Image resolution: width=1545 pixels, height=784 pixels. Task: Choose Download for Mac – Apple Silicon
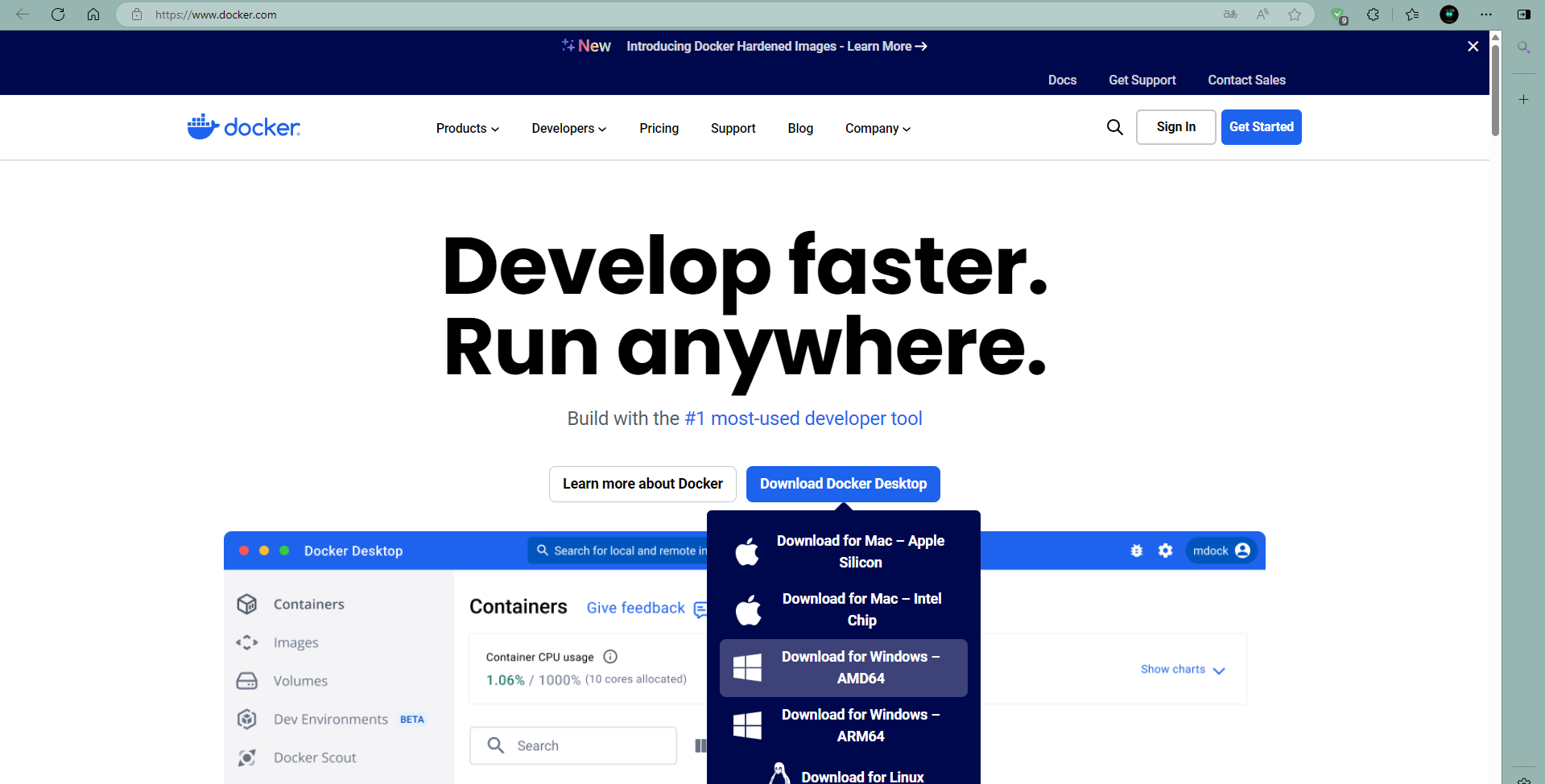844,551
